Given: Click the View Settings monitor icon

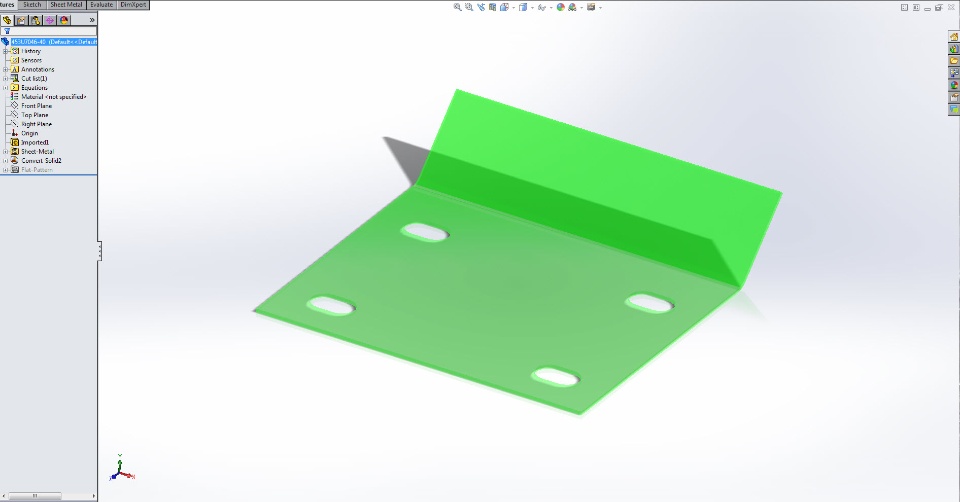Looking at the screenshot, I should 591,7.
